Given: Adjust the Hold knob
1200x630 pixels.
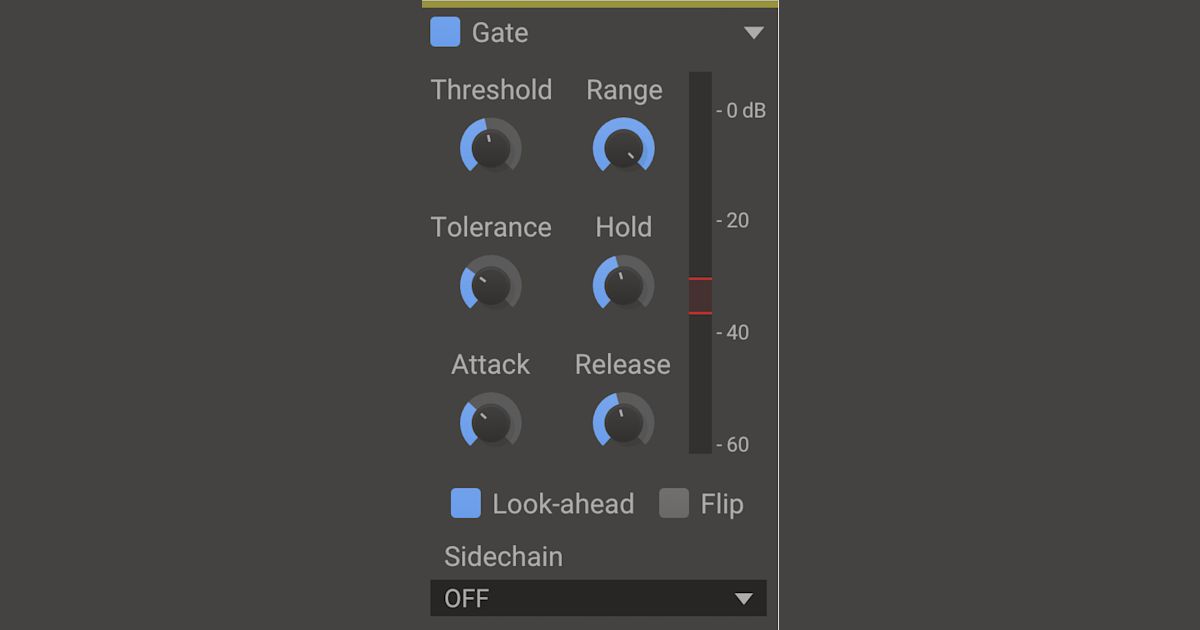Looking at the screenshot, I should pos(624,285).
